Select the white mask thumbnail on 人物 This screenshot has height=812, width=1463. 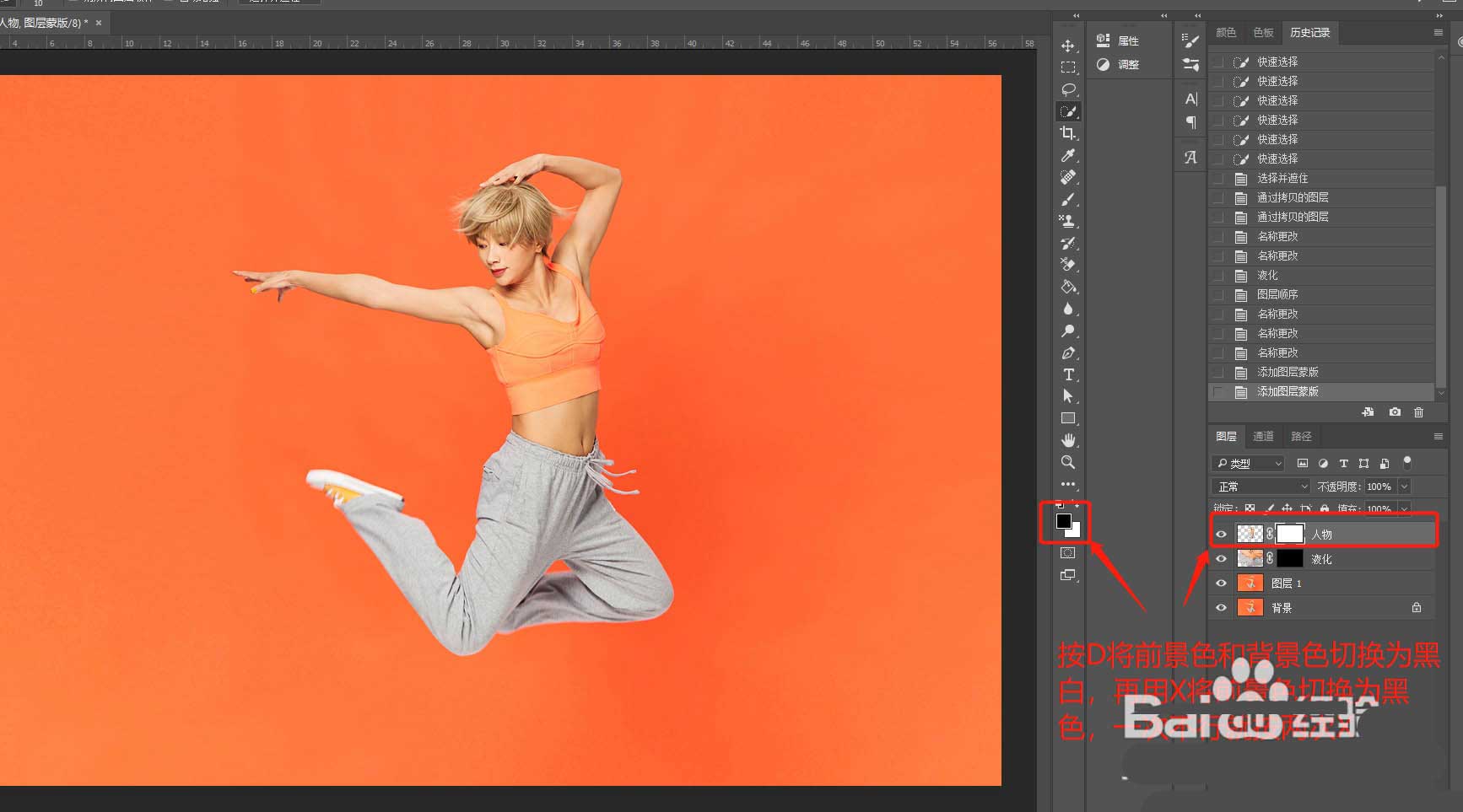point(1289,534)
